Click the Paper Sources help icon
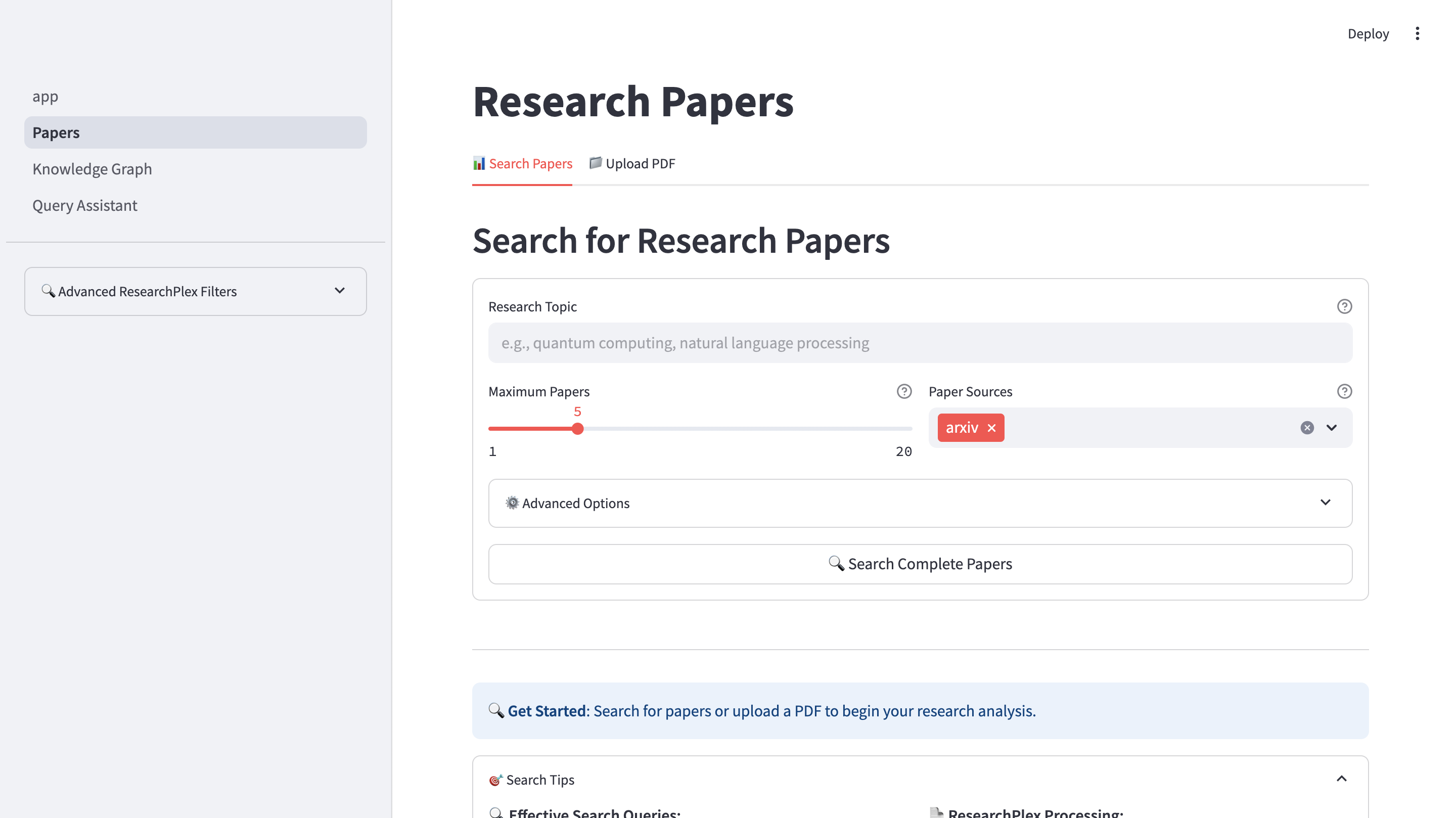Image resolution: width=1456 pixels, height=818 pixels. point(1344,391)
